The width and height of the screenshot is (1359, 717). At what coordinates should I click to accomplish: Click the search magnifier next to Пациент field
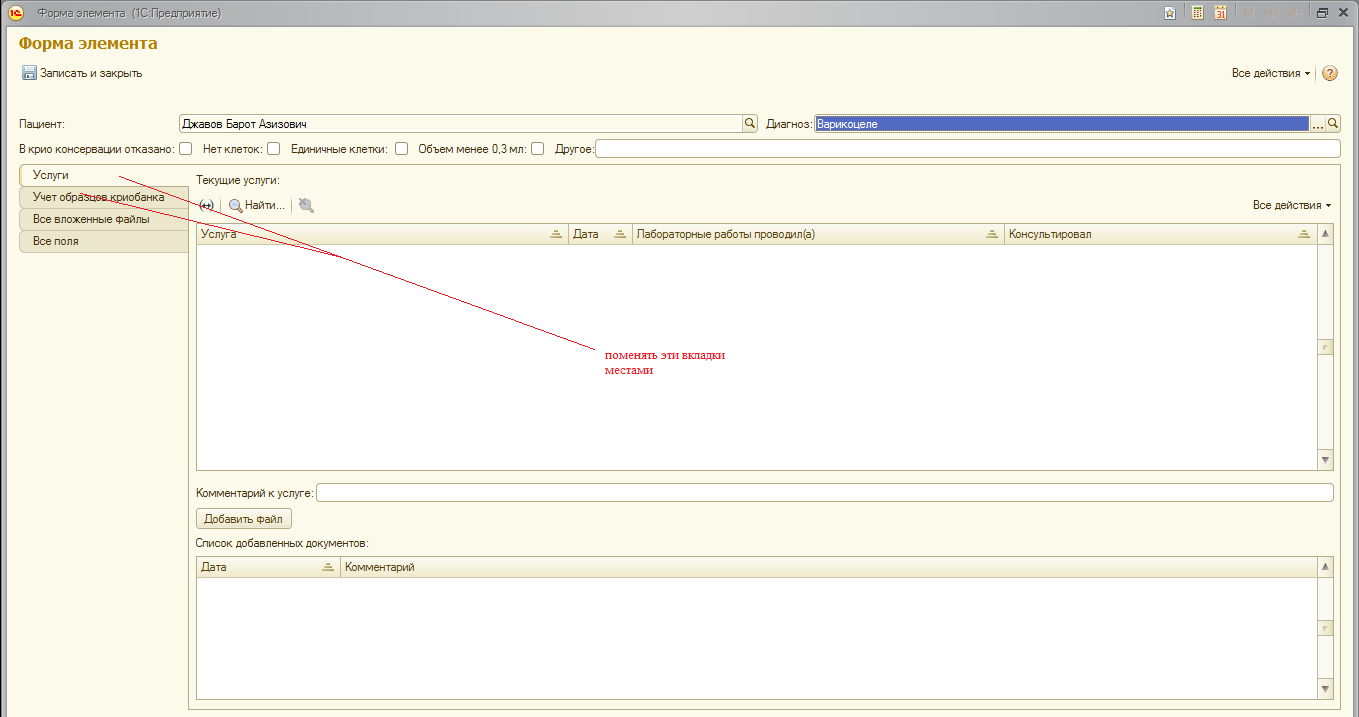click(x=750, y=124)
